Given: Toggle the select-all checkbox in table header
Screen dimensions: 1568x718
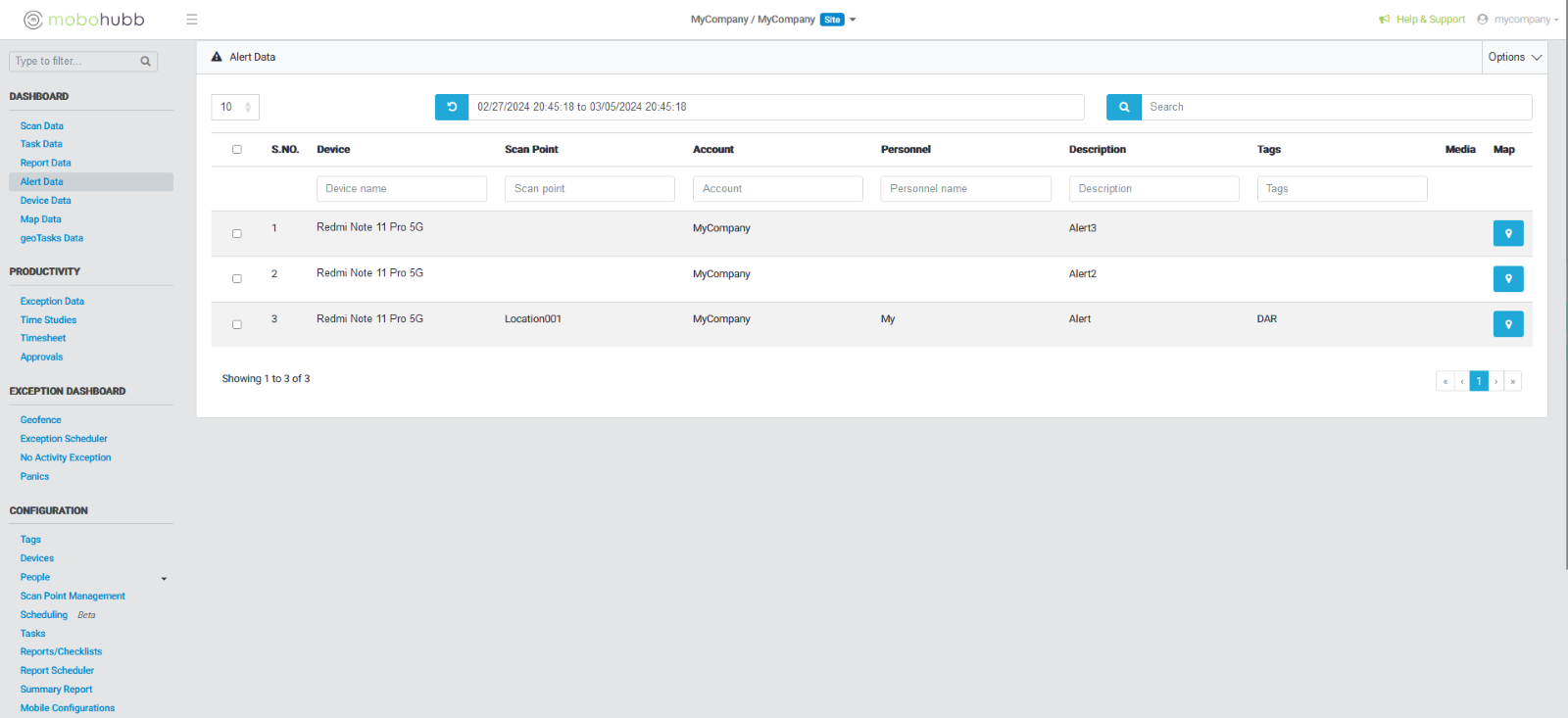Looking at the screenshot, I should 236,150.
